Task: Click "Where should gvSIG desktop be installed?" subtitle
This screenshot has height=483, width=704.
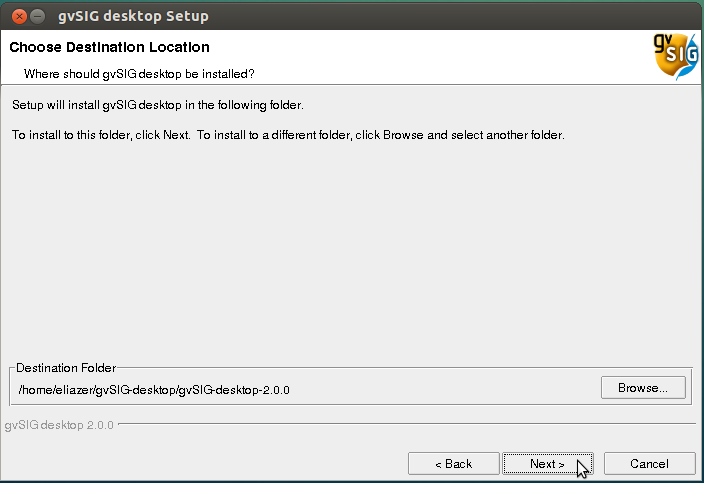Action: click(x=139, y=73)
